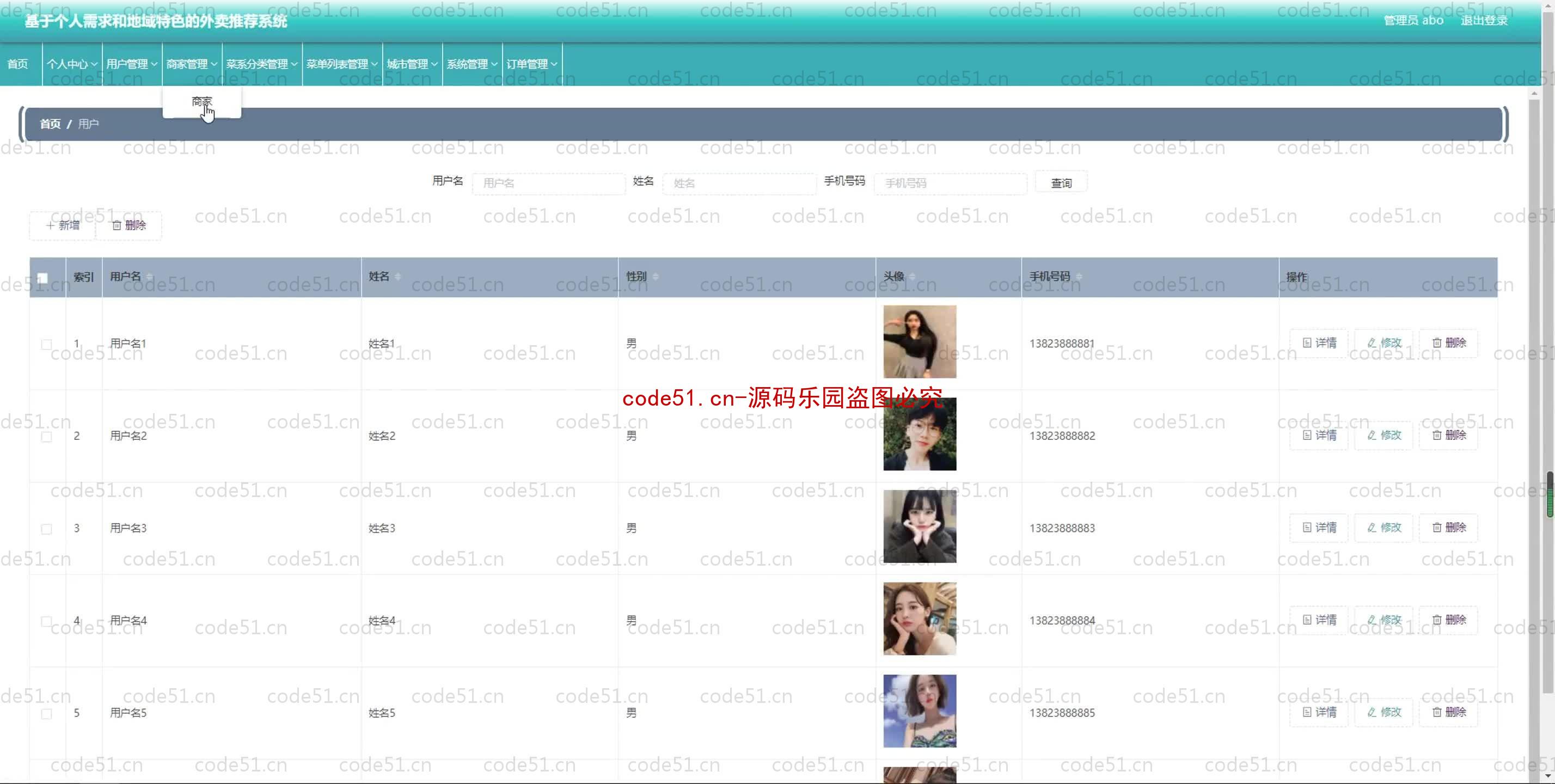Focus the 用户名 search input
1555x784 pixels.
(x=549, y=183)
